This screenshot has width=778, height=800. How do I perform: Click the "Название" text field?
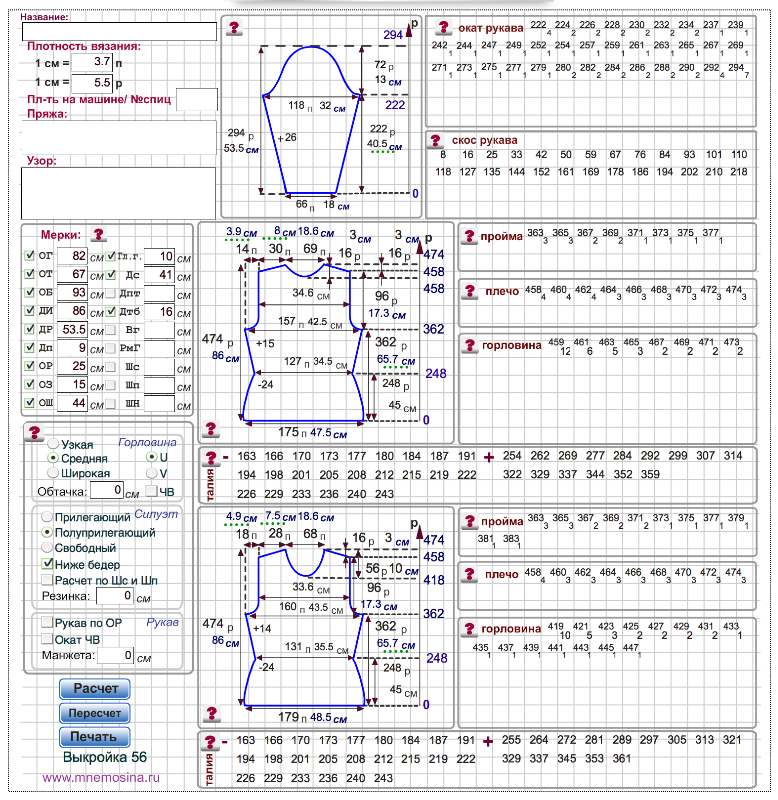click(x=119, y=31)
